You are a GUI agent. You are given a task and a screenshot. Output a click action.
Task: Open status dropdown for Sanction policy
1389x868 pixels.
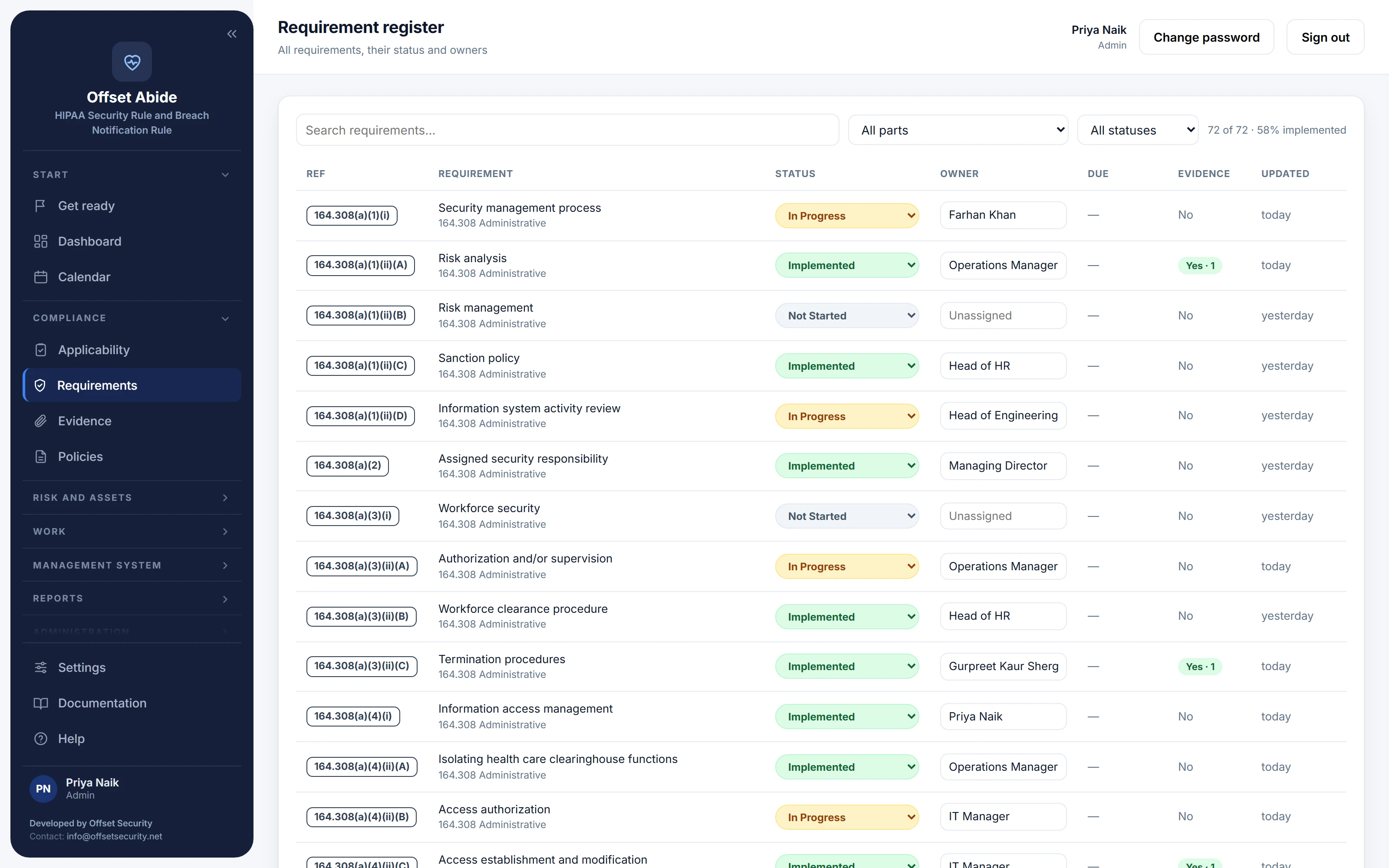coord(846,366)
